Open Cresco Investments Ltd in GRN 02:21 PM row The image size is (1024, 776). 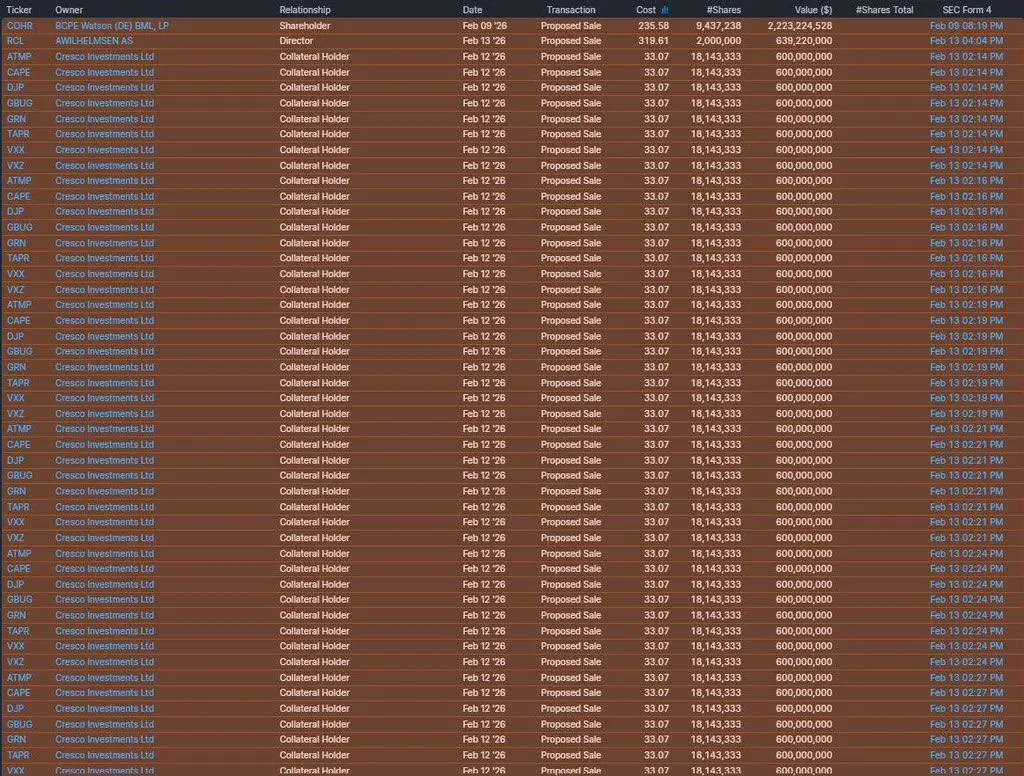pos(104,491)
